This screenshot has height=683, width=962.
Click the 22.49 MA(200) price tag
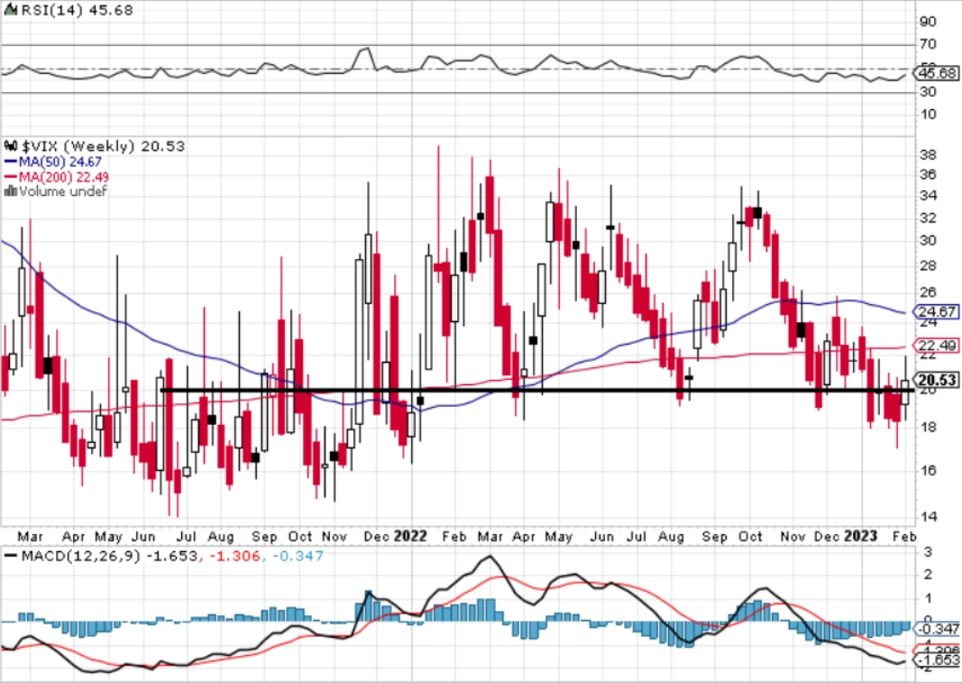[936, 345]
